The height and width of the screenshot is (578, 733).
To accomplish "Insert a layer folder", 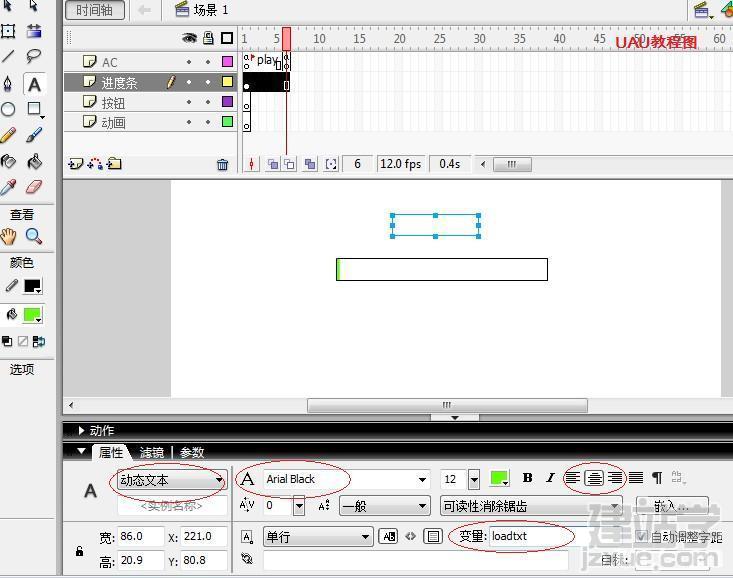I will (114, 164).
